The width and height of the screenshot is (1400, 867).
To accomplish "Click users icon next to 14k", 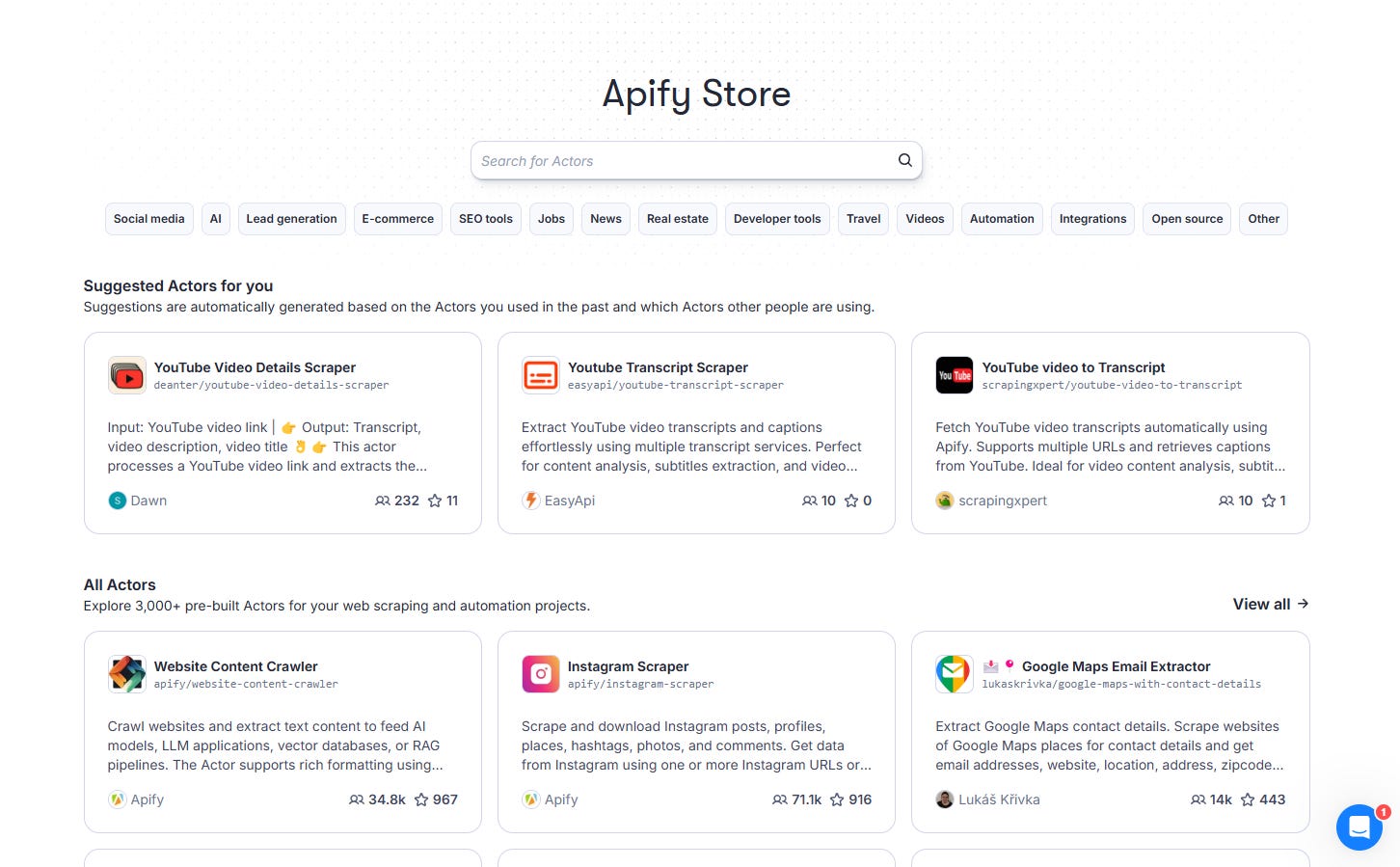I will (1198, 799).
